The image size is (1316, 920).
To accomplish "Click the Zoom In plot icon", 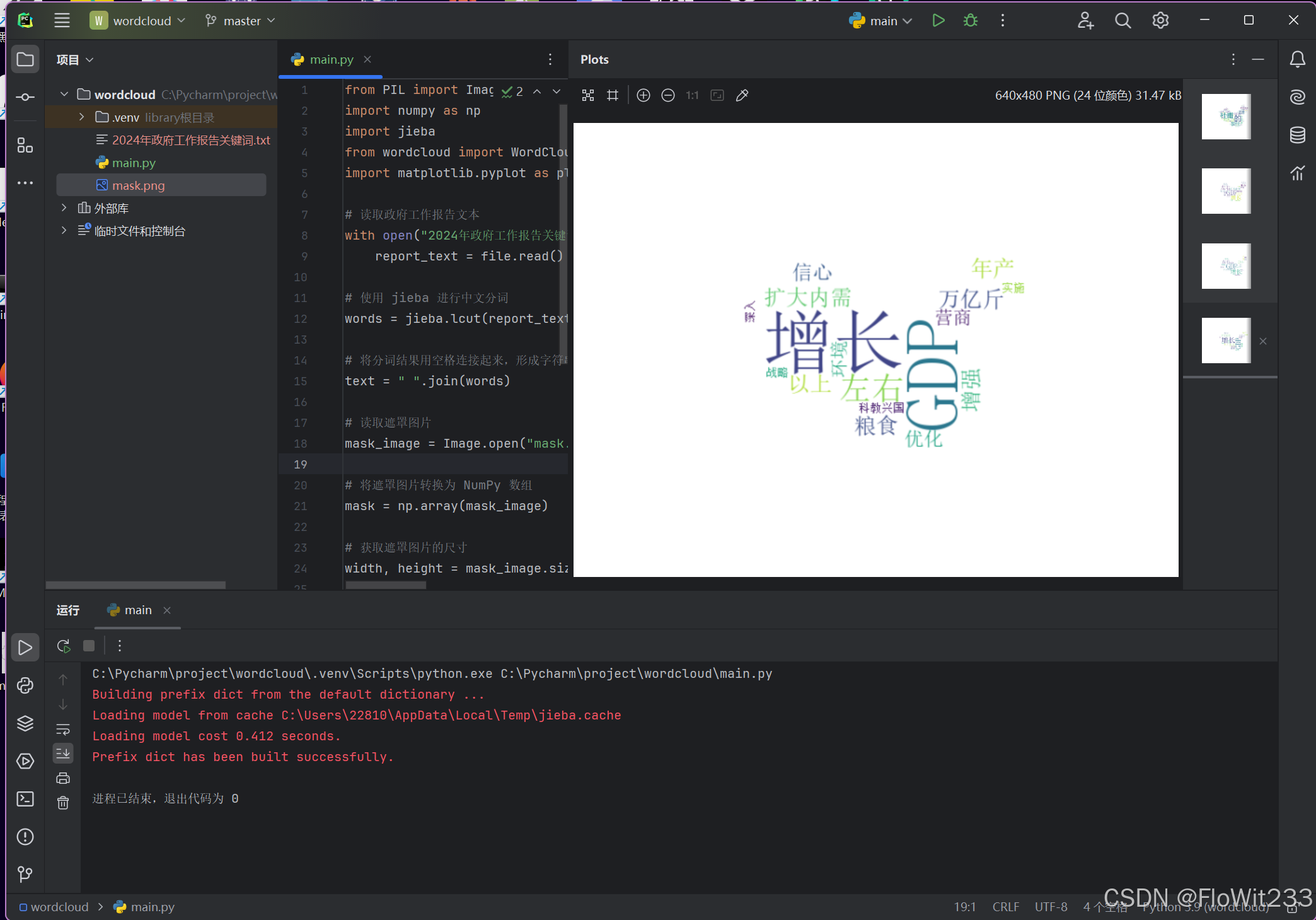I will point(643,95).
